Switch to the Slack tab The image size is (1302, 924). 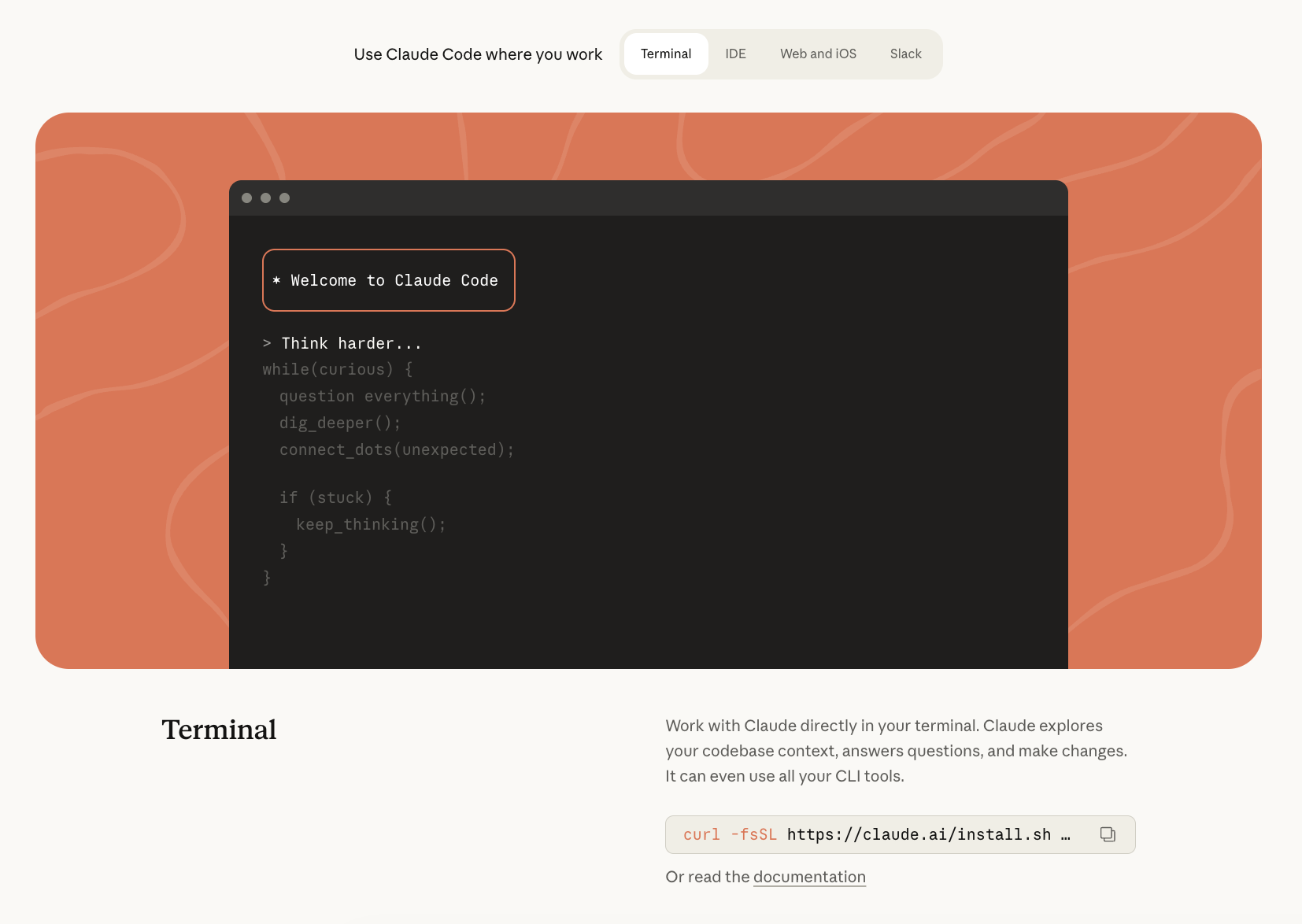click(x=905, y=54)
